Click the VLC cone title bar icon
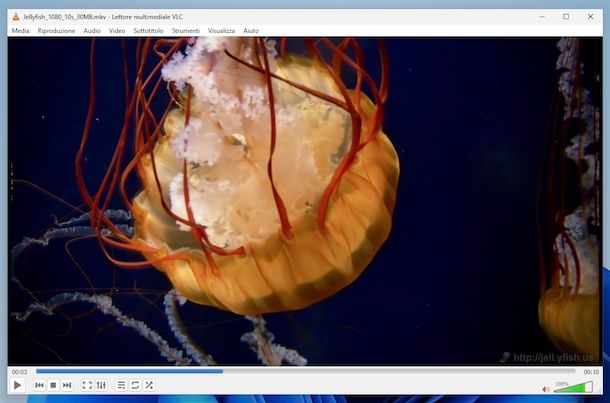610x403 pixels. coord(16,17)
